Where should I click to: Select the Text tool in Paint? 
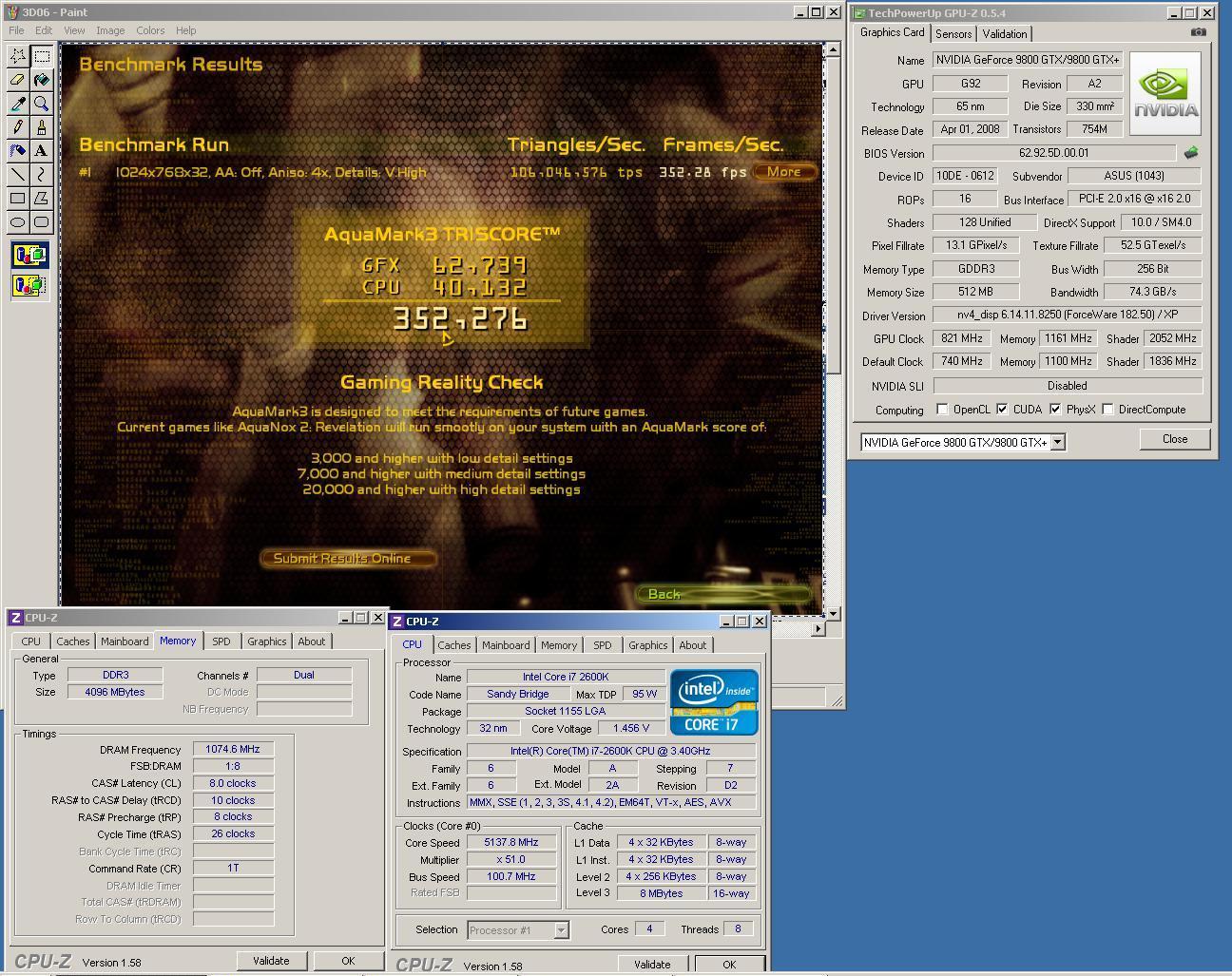pyautogui.click(x=42, y=151)
